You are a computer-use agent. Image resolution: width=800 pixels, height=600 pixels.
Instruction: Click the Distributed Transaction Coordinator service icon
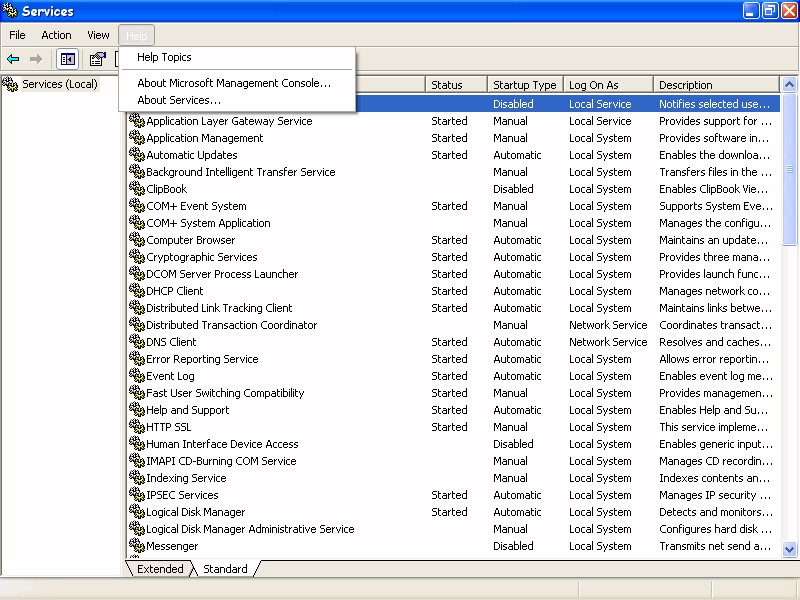coord(137,325)
